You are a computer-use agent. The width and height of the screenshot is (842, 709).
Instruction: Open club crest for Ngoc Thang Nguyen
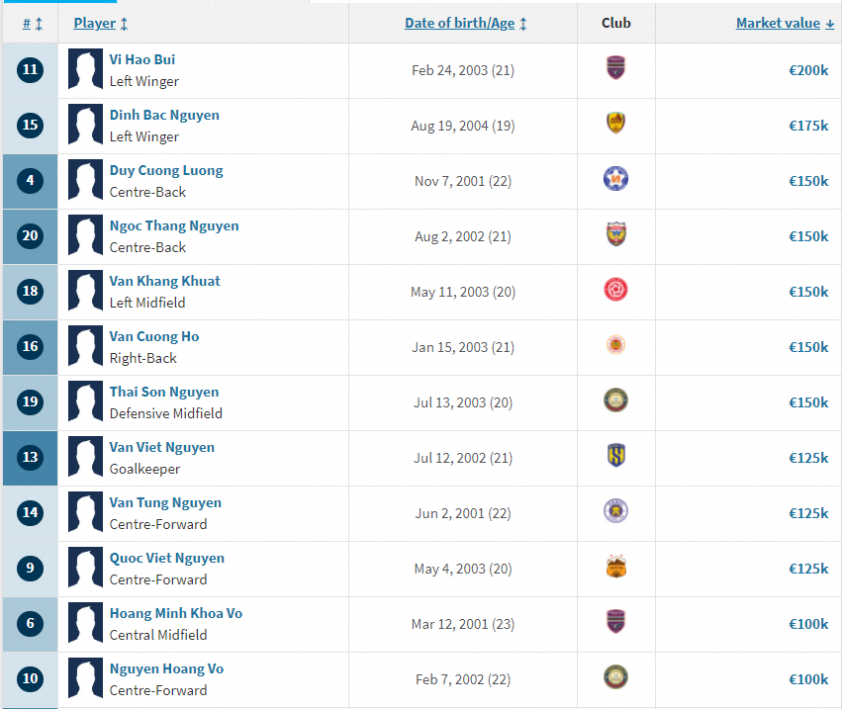tap(615, 234)
